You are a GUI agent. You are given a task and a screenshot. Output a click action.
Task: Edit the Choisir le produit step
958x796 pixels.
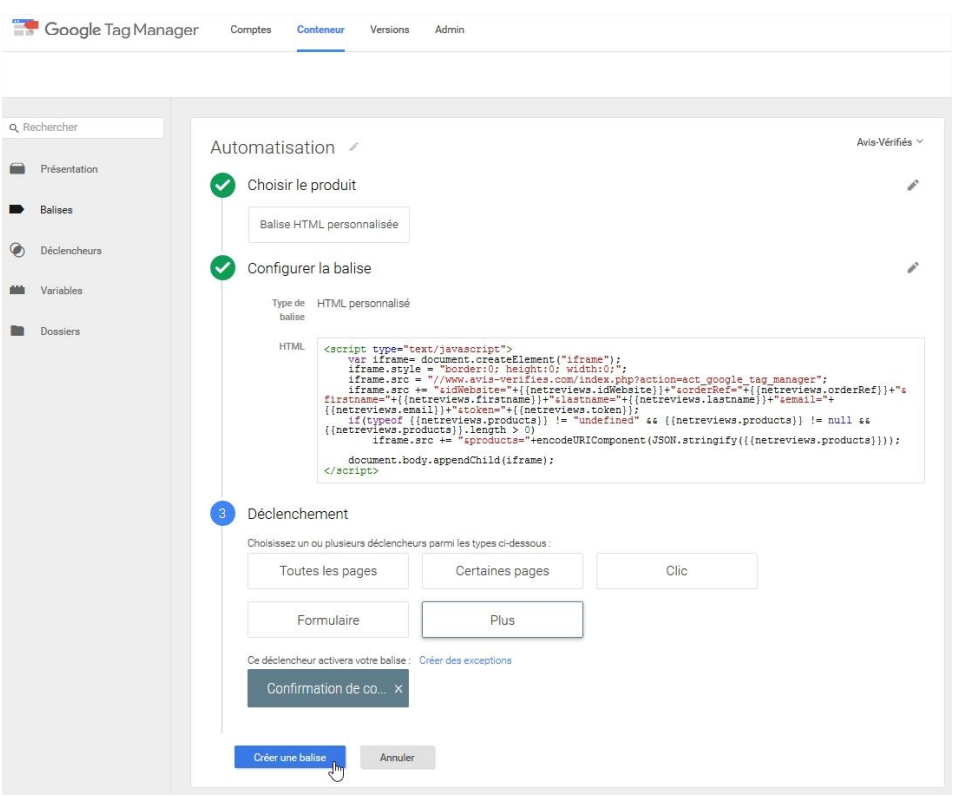(x=912, y=185)
